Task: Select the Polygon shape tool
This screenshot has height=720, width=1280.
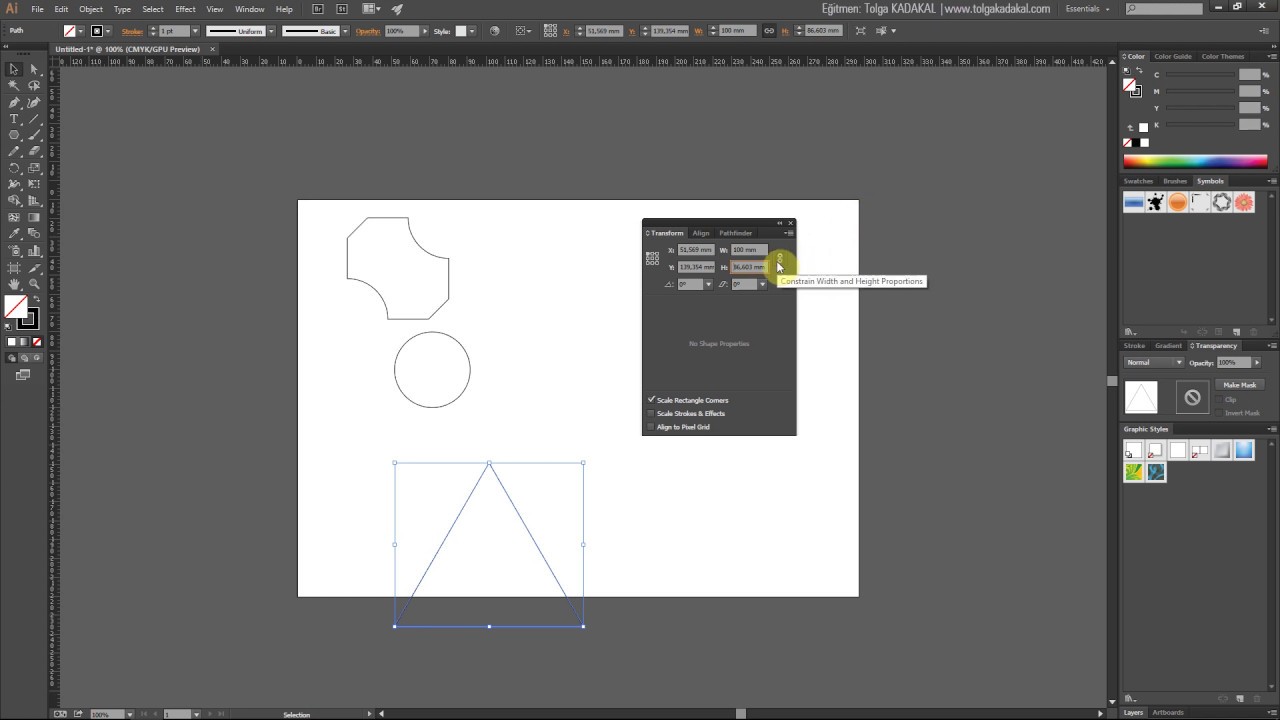Action: pyautogui.click(x=14, y=134)
